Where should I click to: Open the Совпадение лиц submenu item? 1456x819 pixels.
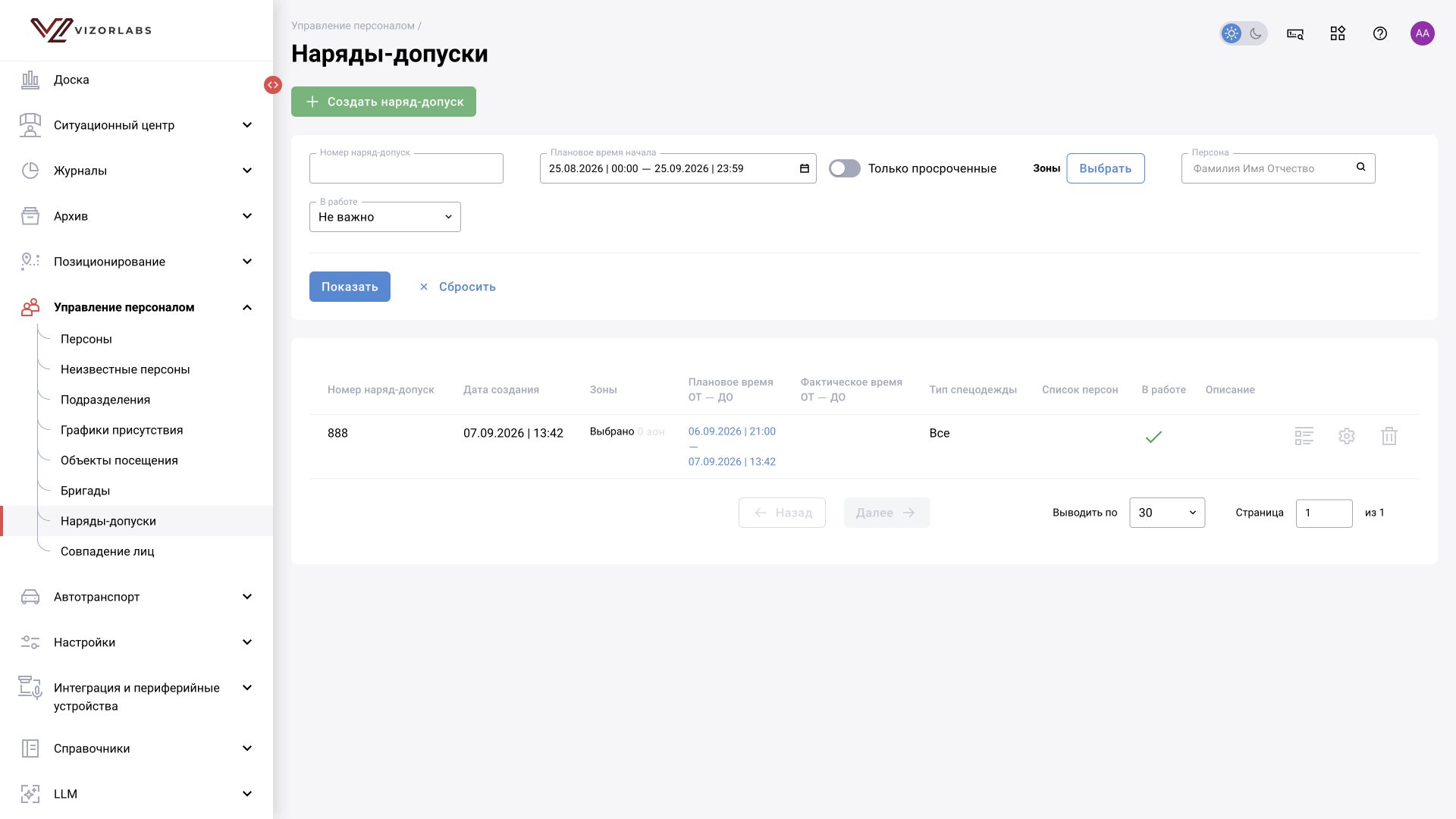[108, 551]
